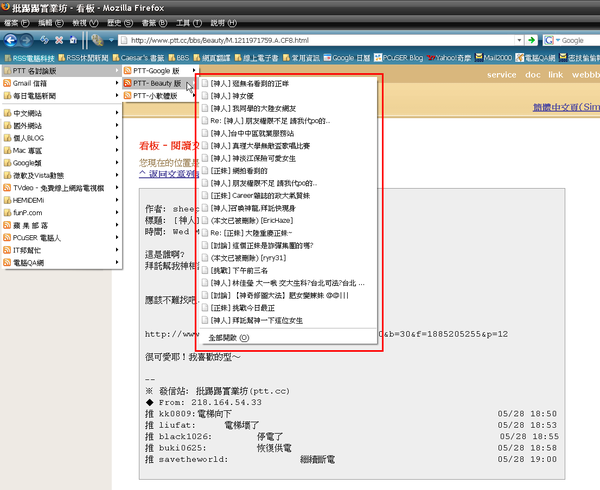Screen dimensions: 600x490
Task: Open the Google 日曆 bookmark
Action: click(347, 58)
